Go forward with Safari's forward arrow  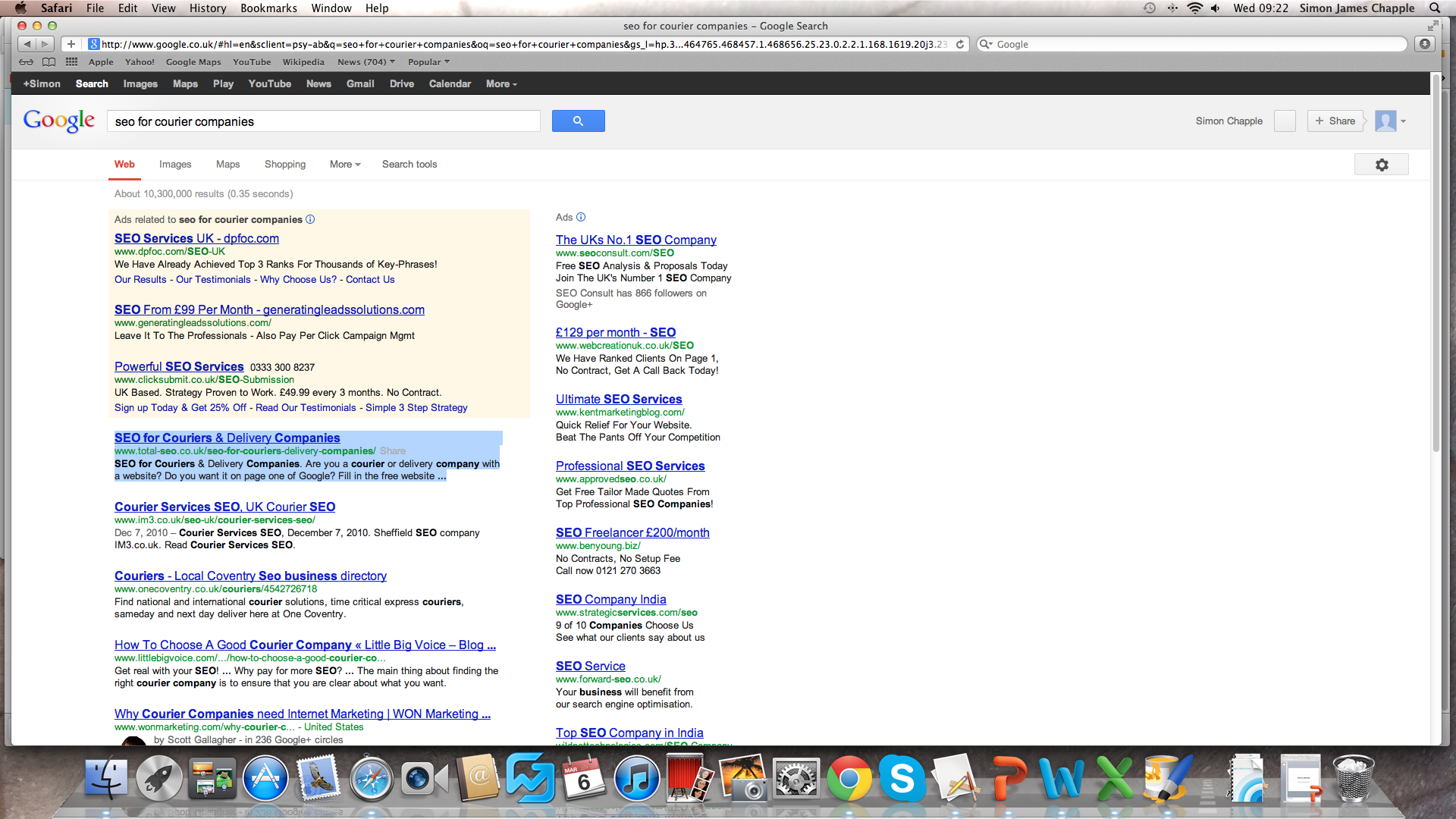click(x=45, y=44)
